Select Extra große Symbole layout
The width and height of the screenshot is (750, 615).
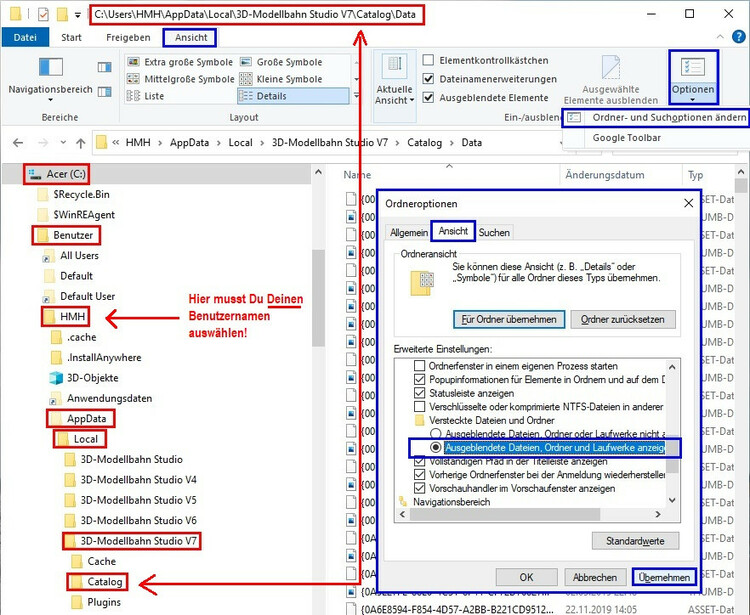(x=180, y=62)
